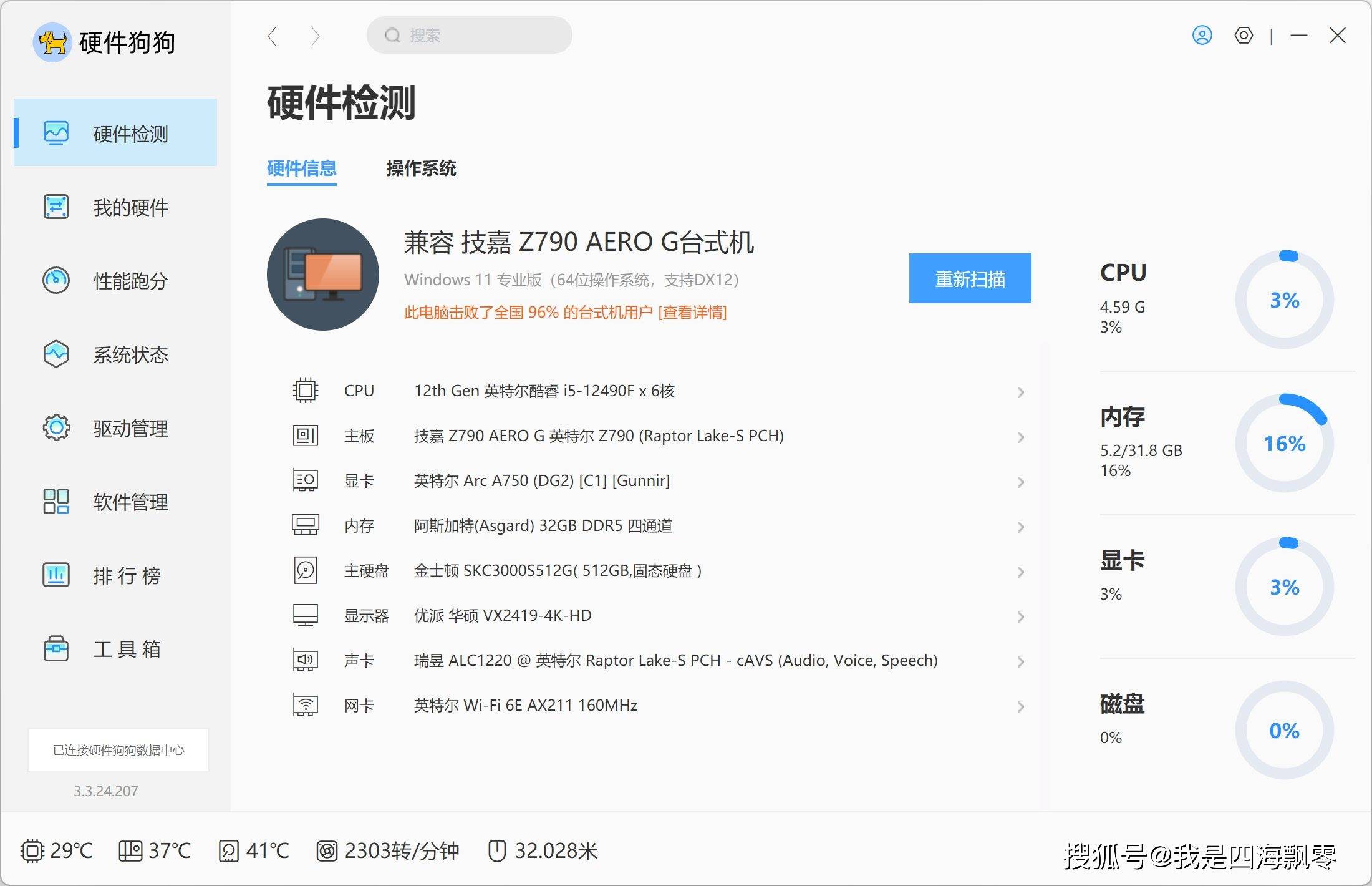Click the 硬件狗狗 dog logo icon
This screenshot has width=1372, height=886.
click(x=52, y=42)
